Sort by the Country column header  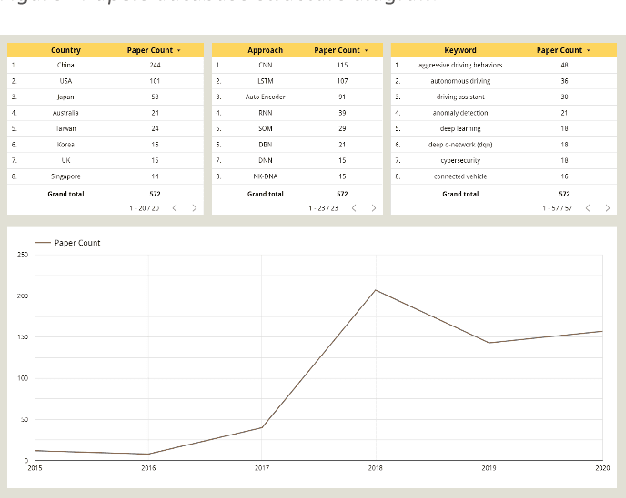[x=66, y=50]
